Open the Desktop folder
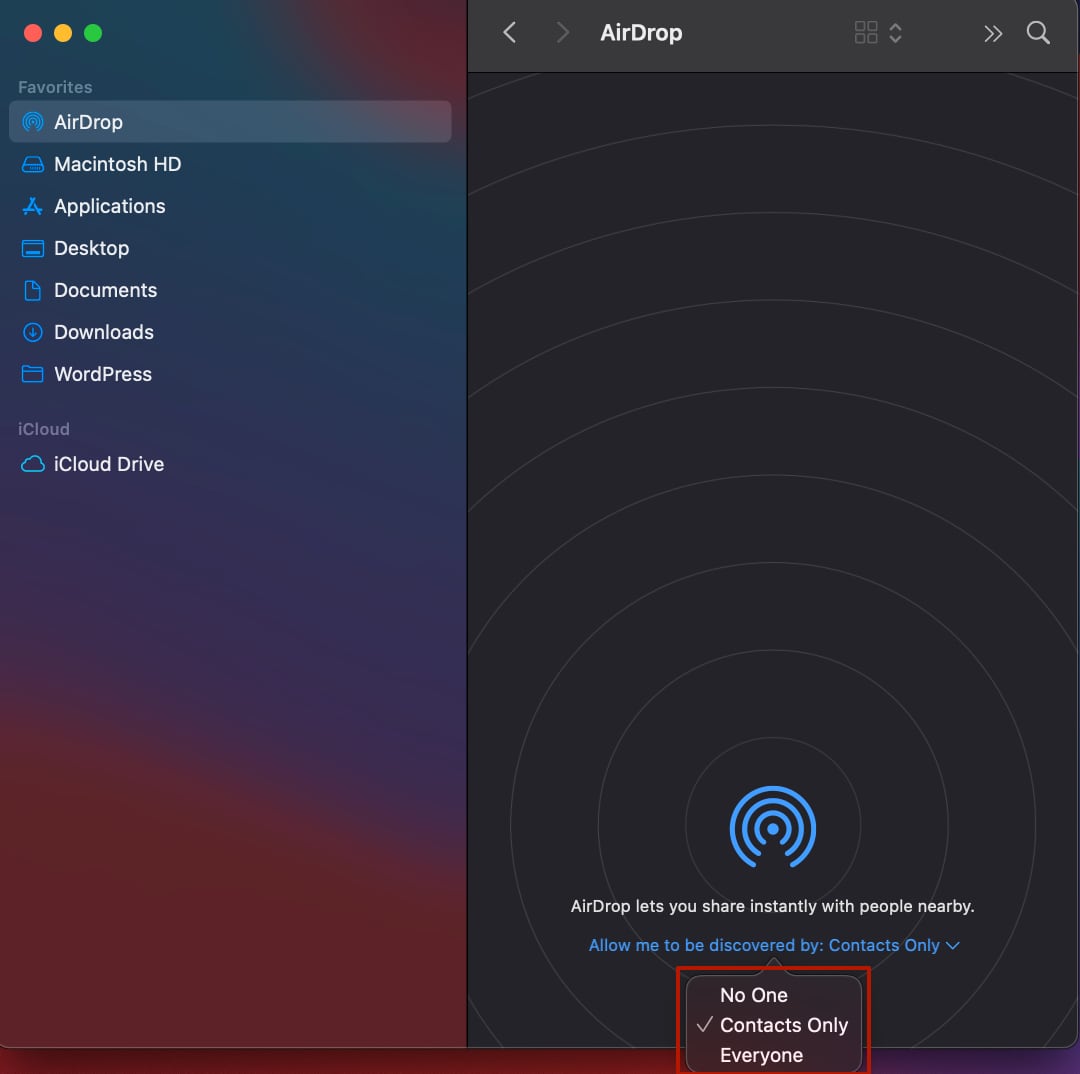The width and height of the screenshot is (1080, 1074). 93,248
